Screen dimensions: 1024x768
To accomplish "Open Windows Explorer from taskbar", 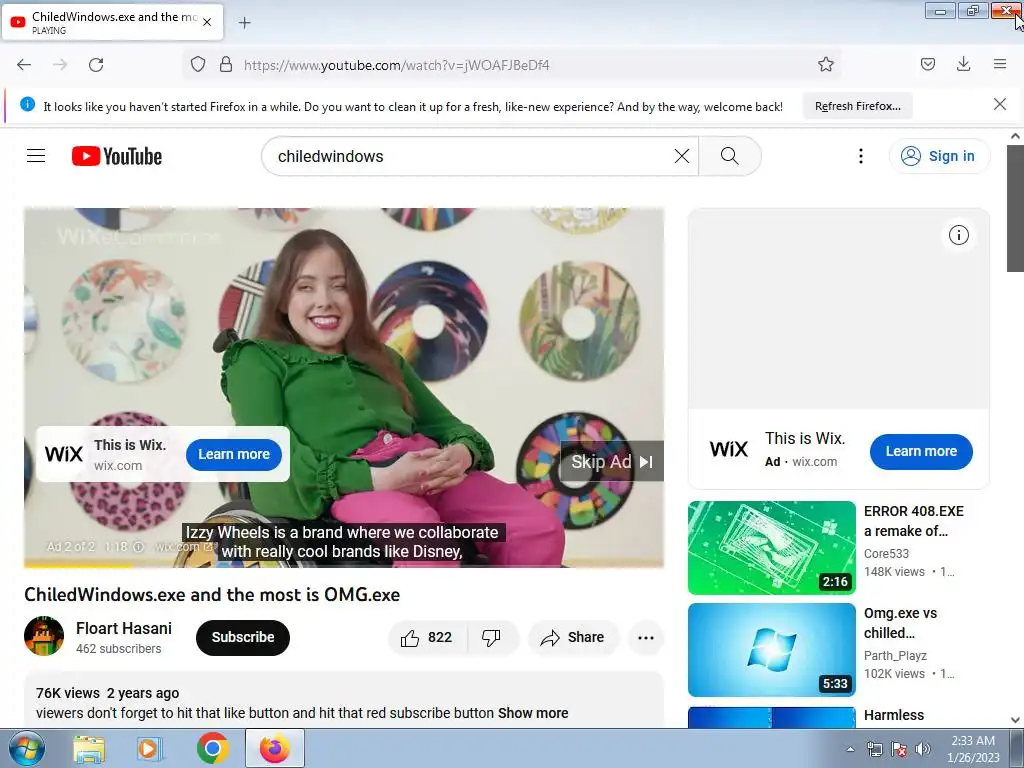I will [88, 749].
